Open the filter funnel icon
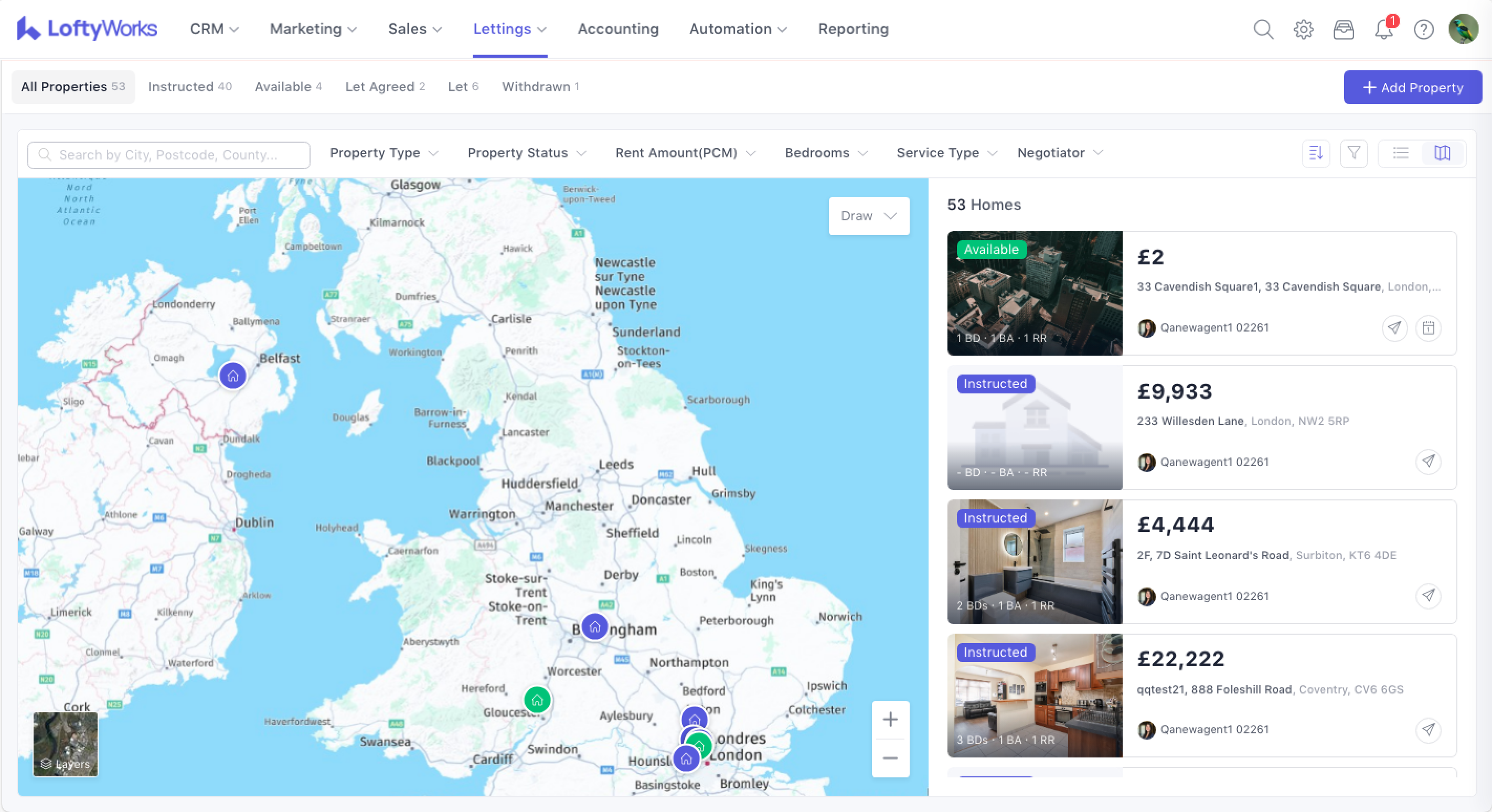Viewport: 1492px width, 812px height. click(x=1354, y=154)
